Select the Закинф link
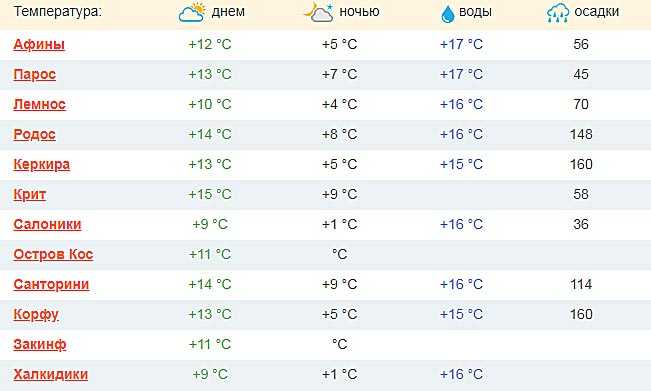651x391 pixels. tap(40, 345)
